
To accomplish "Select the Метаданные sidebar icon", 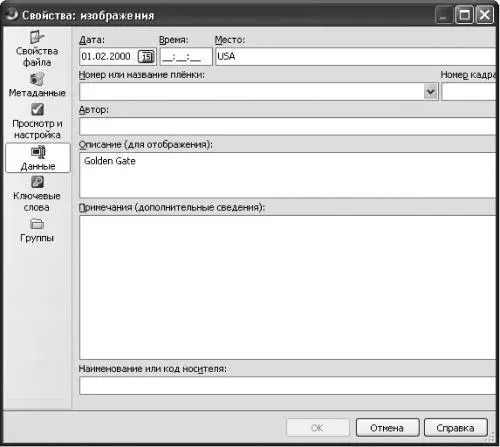I will [37, 79].
